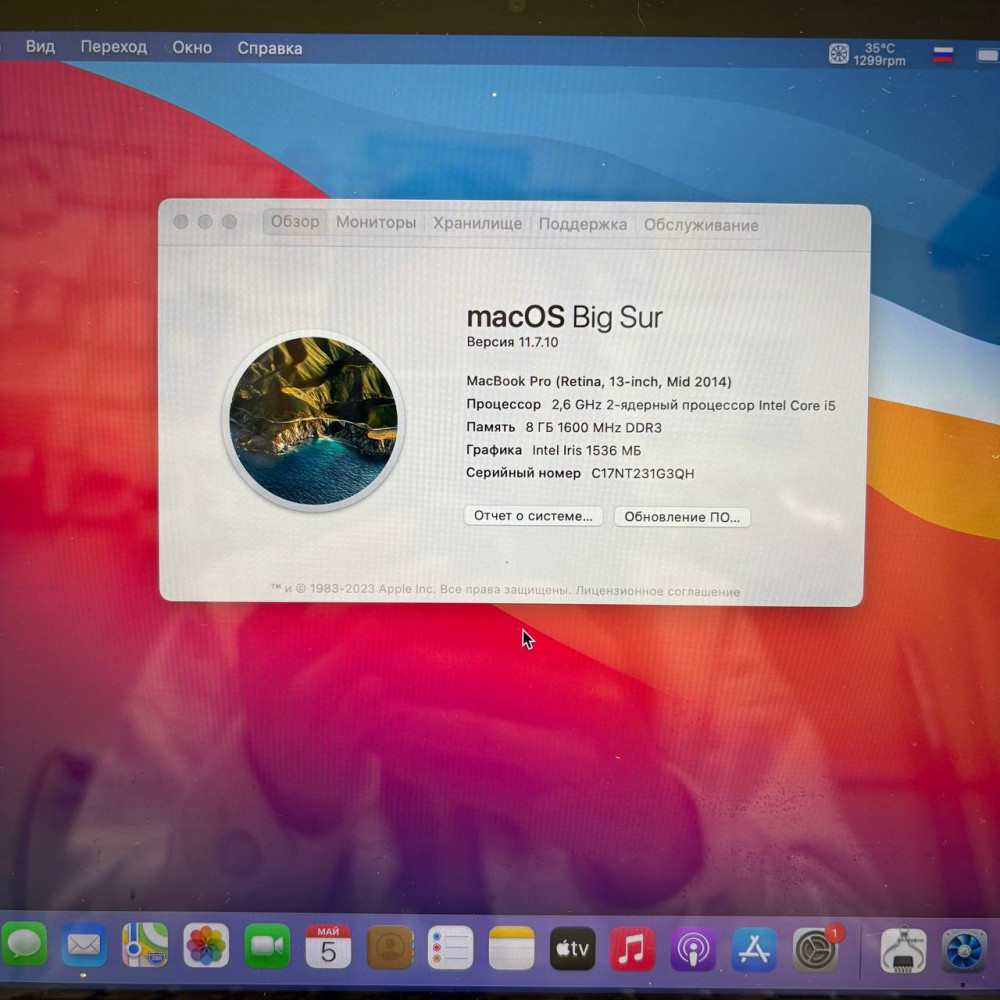This screenshot has height=1000, width=1000.
Task: Click the 8 ГБ 1600 MHz DDR3 memory value
Action: (593, 427)
